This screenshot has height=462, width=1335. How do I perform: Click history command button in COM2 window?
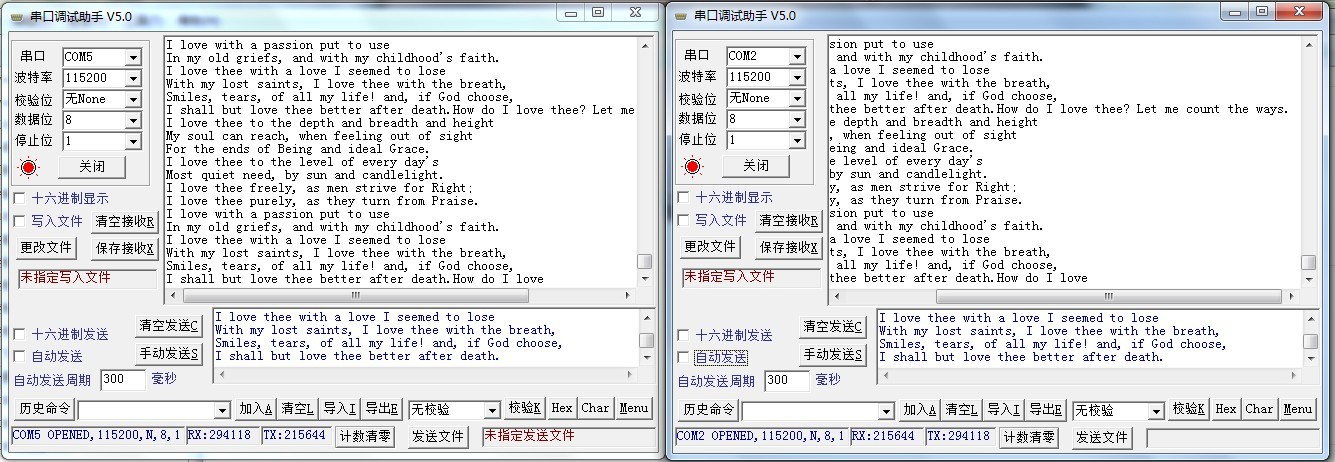(709, 410)
